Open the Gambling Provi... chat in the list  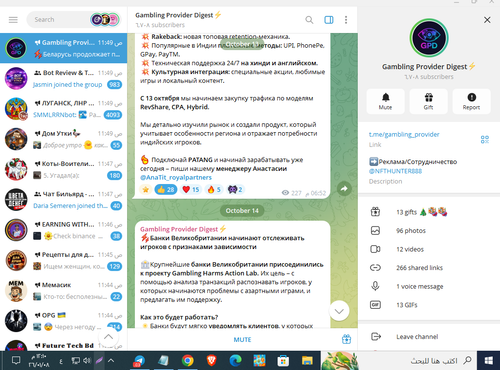point(63,48)
